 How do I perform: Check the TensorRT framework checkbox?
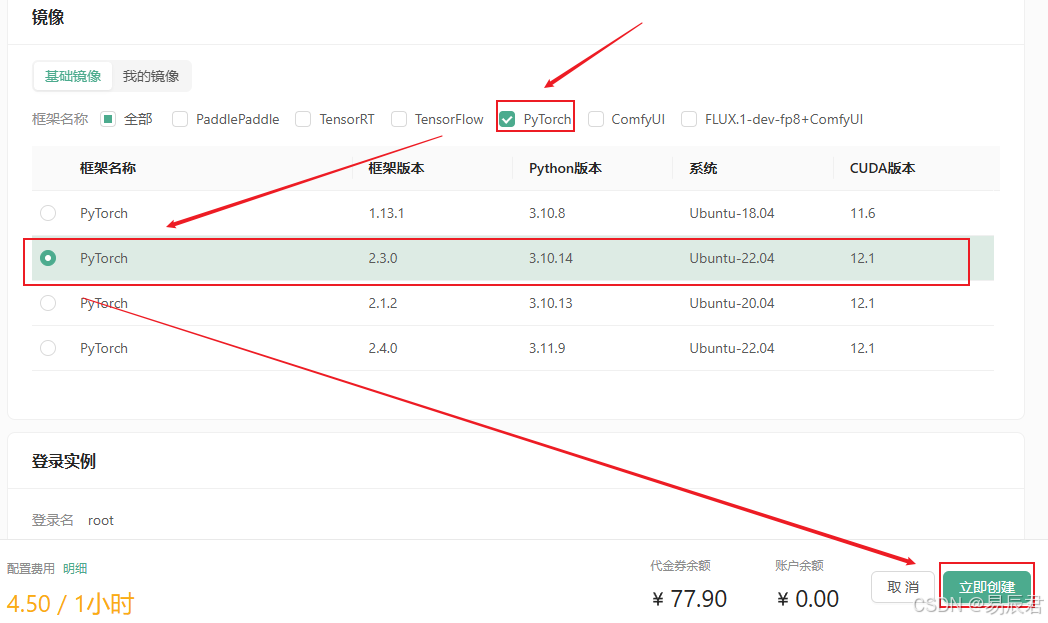tap(303, 119)
